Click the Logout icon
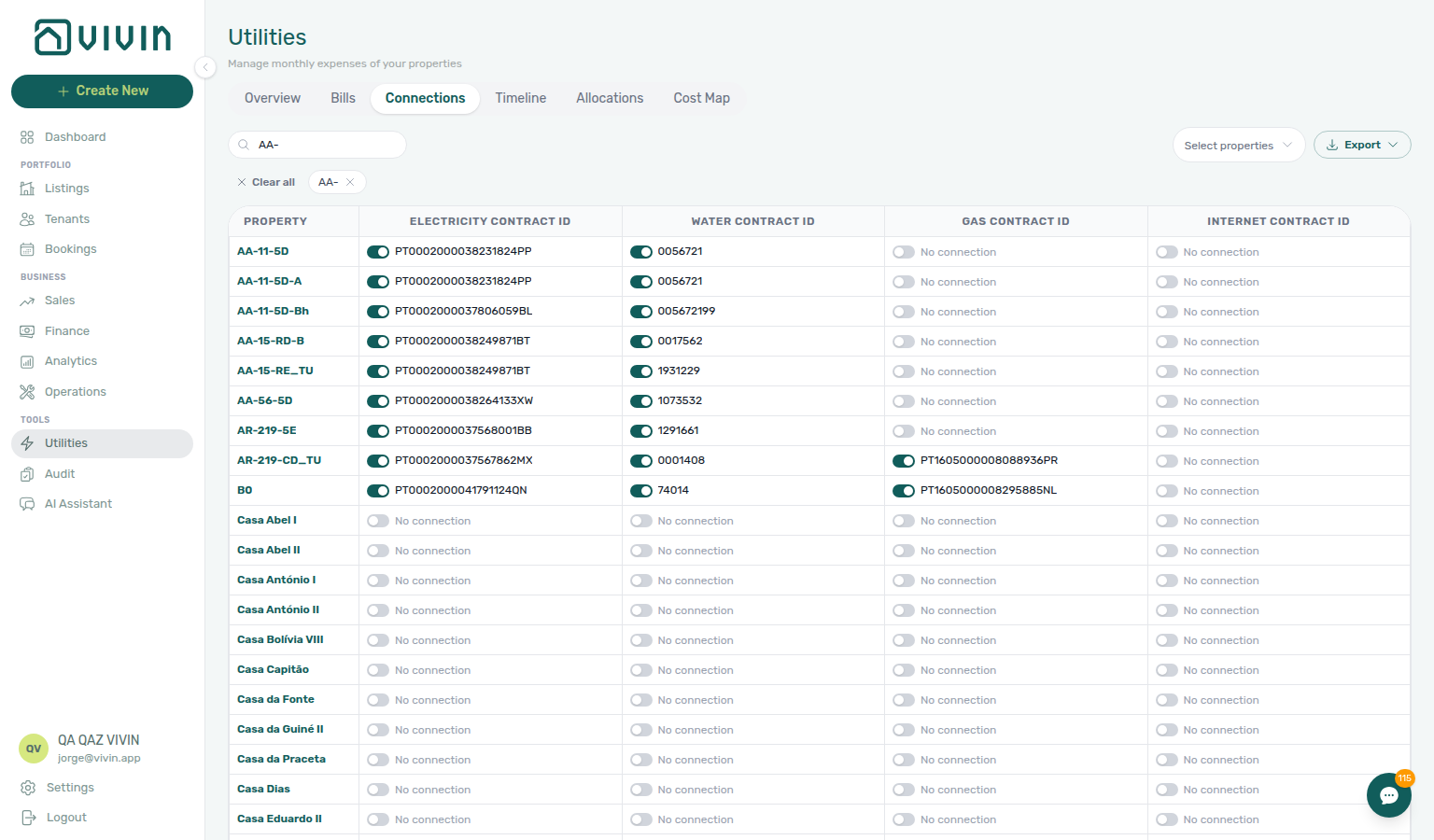The image size is (1434, 840). click(x=28, y=818)
